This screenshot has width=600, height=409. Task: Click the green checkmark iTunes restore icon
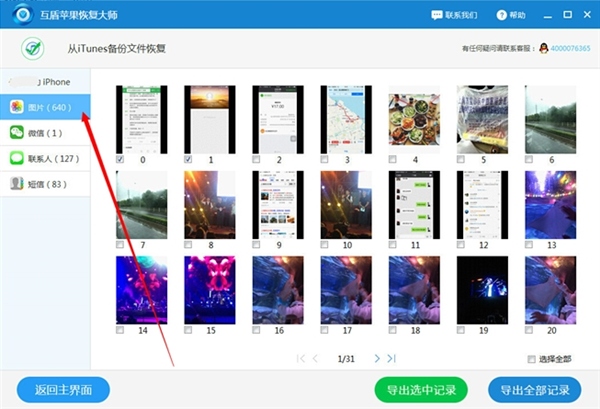[33, 49]
